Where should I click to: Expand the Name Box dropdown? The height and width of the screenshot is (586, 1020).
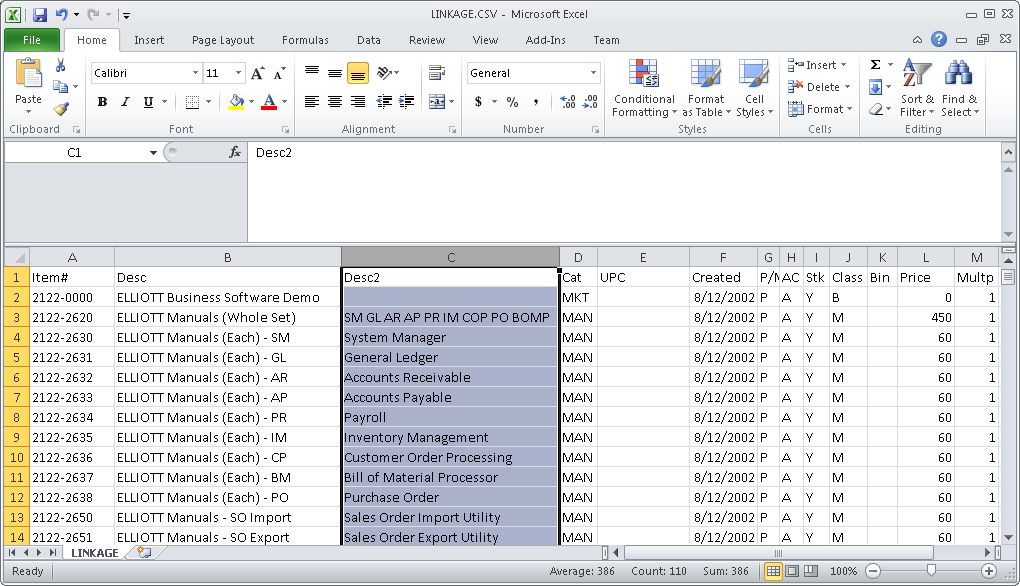point(153,153)
